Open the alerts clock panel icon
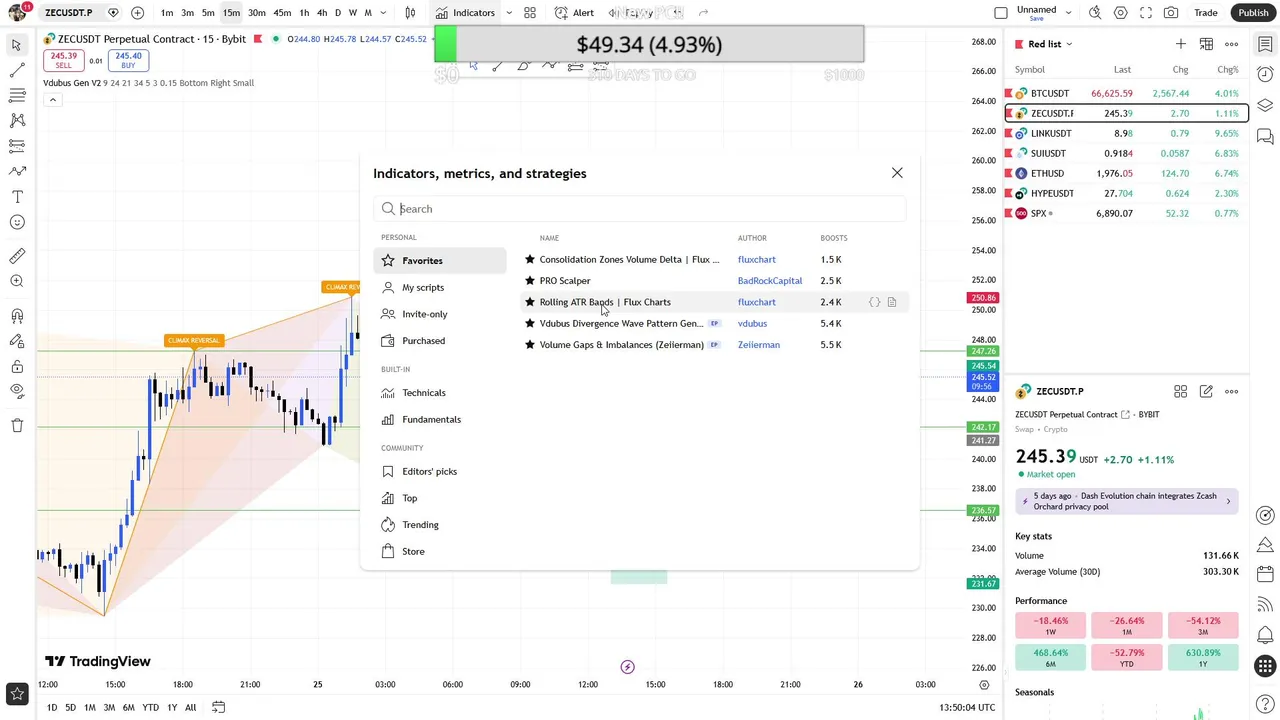Viewport: 1280px width, 720px height. tap(1265, 75)
